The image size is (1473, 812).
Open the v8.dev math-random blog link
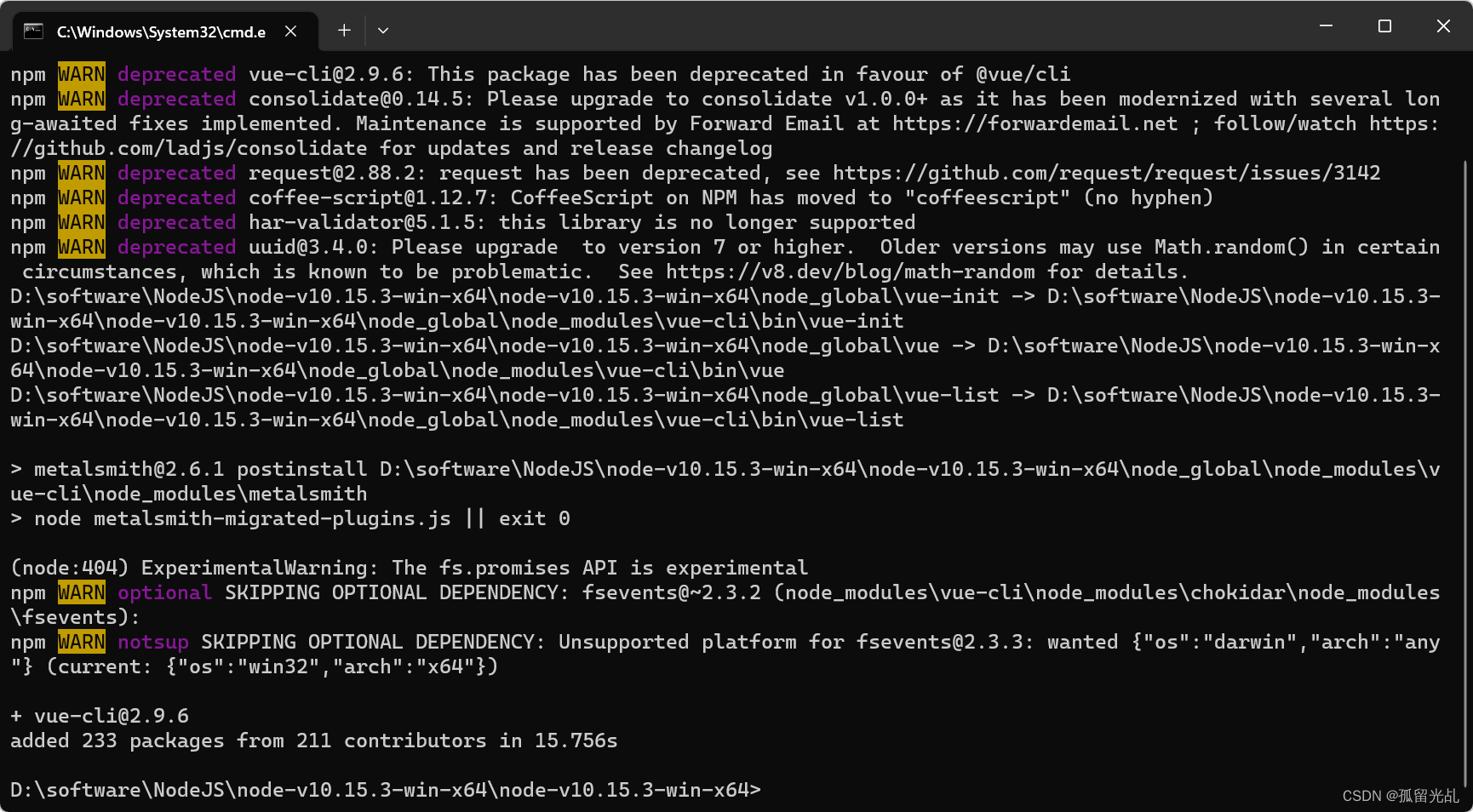tap(851, 272)
